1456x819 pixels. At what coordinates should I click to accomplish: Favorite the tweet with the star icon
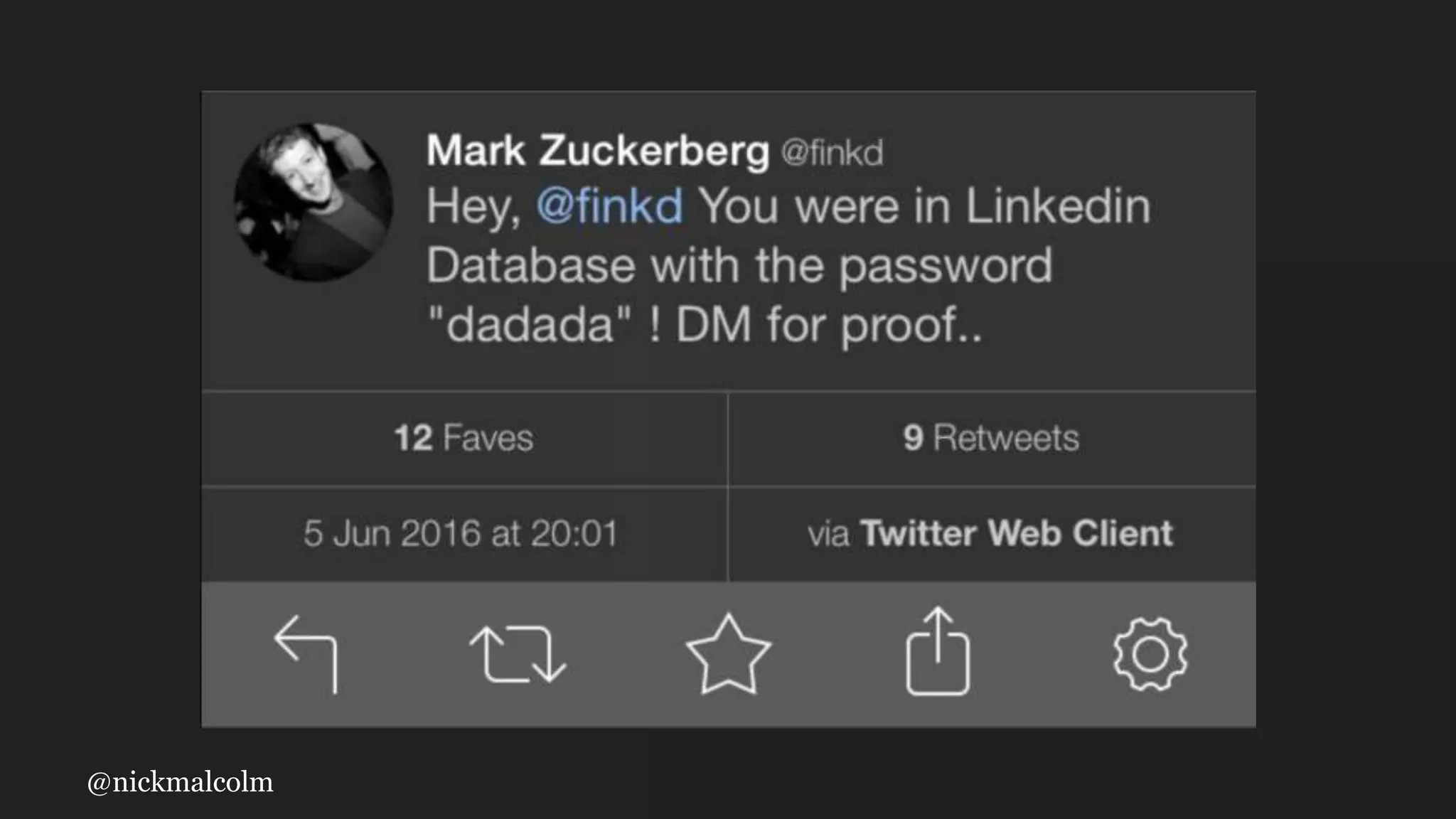click(728, 653)
